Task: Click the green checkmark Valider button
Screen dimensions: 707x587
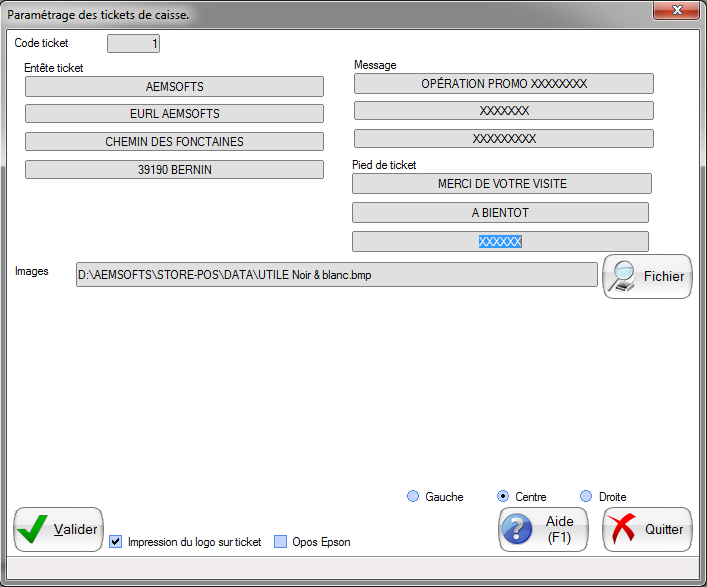Action: point(58,529)
